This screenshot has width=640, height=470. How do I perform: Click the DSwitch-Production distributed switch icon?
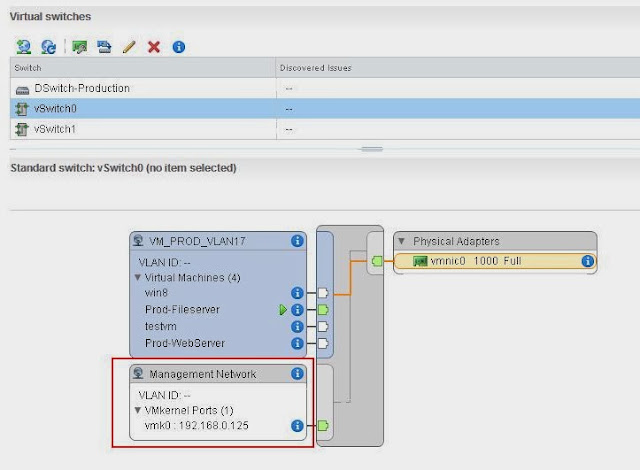point(22,90)
